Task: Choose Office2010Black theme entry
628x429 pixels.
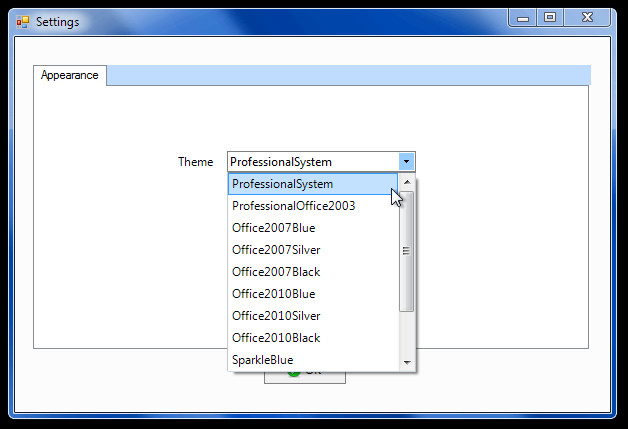Action: (313, 338)
